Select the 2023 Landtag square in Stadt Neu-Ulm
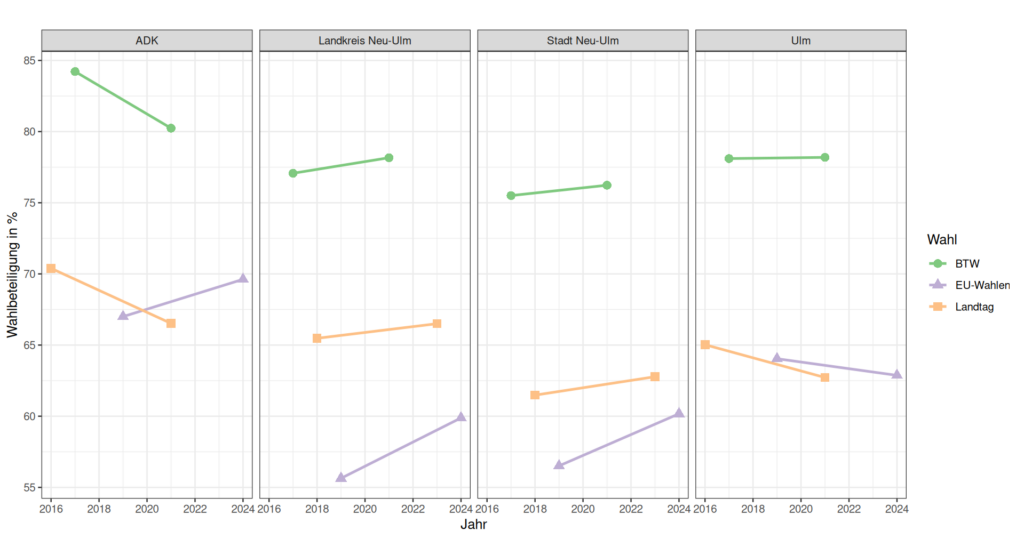1024x539 pixels. tap(655, 377)
